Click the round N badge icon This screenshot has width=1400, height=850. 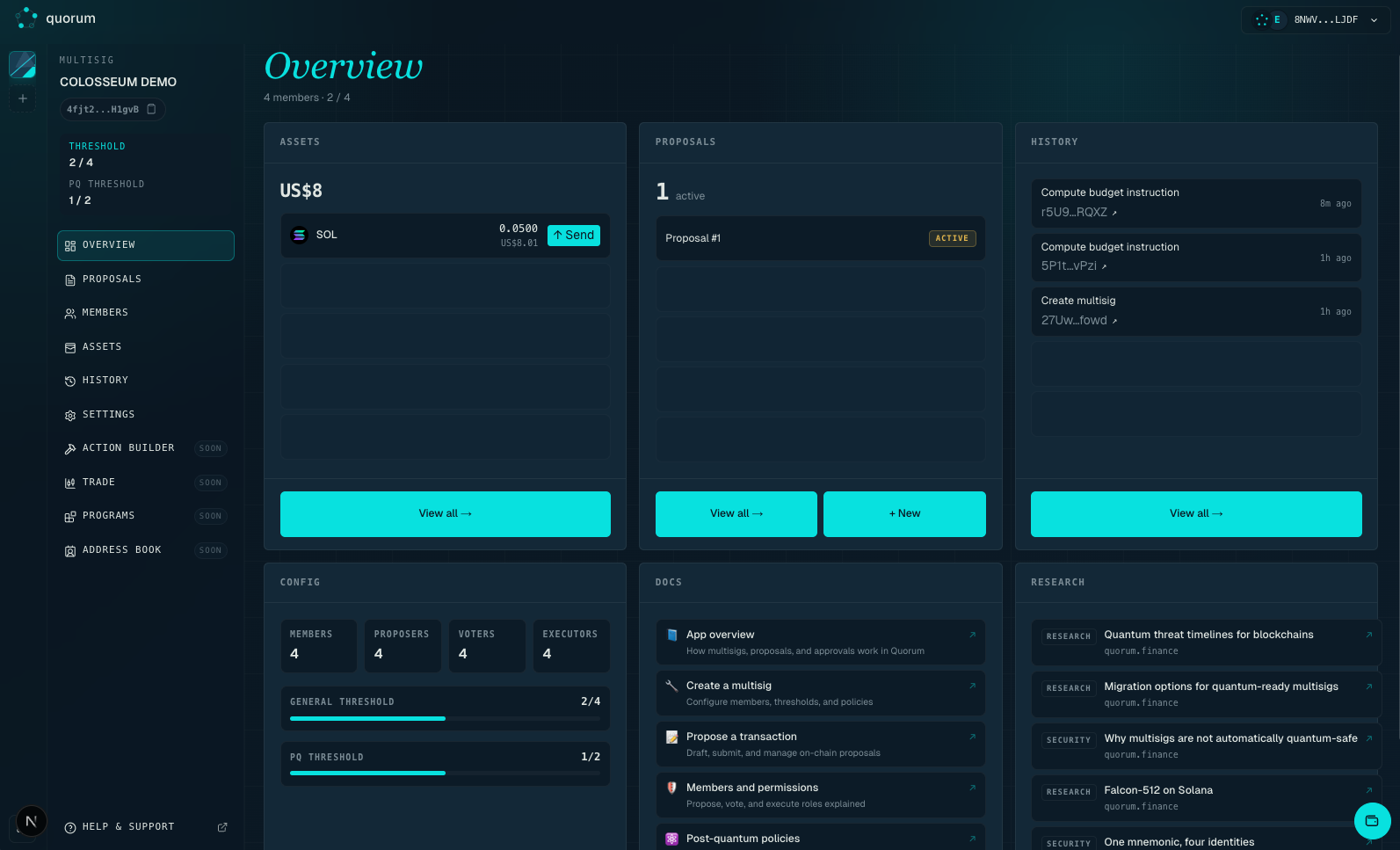pos(31,821)
